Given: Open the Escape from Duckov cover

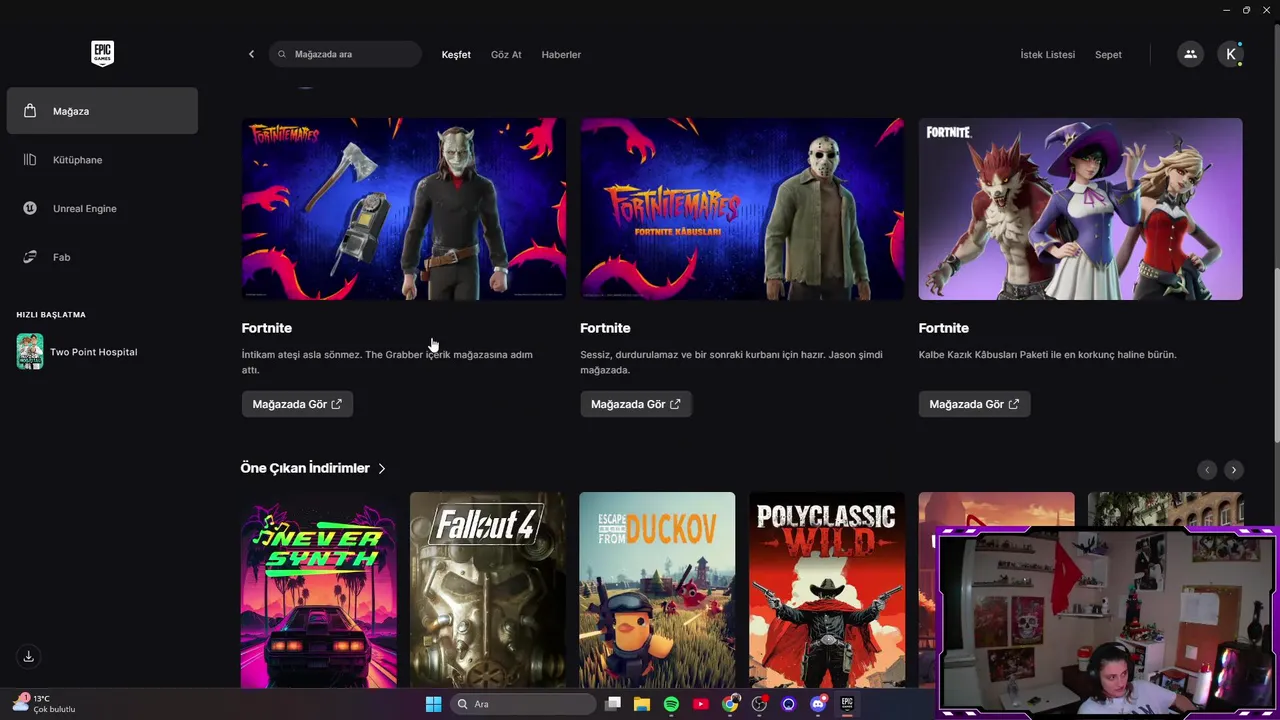Looking at the screenshot, I should coord(657,590).
